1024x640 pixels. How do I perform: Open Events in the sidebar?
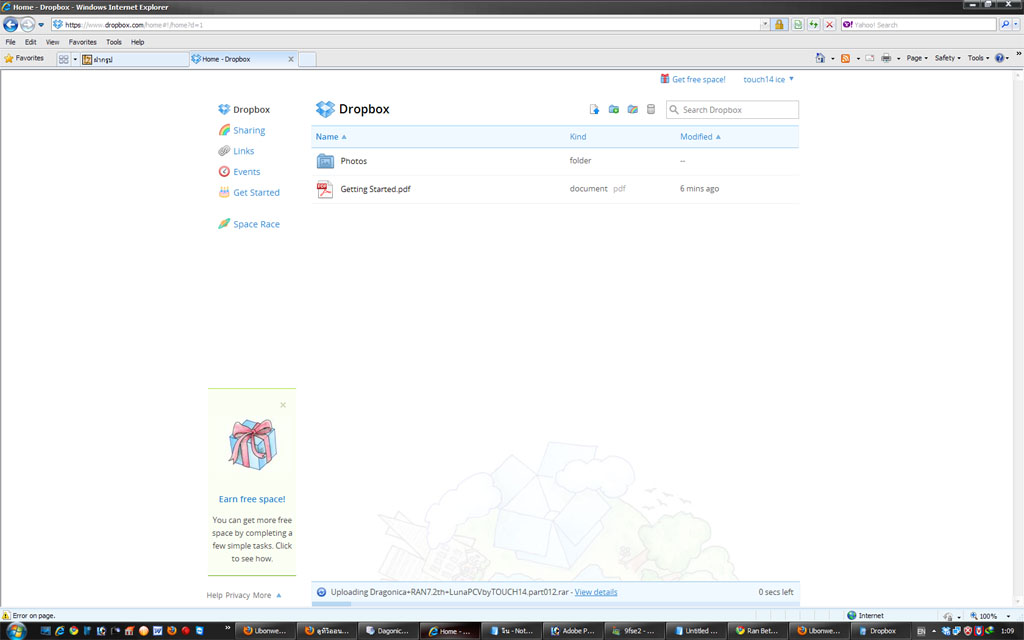click(239, 172)
